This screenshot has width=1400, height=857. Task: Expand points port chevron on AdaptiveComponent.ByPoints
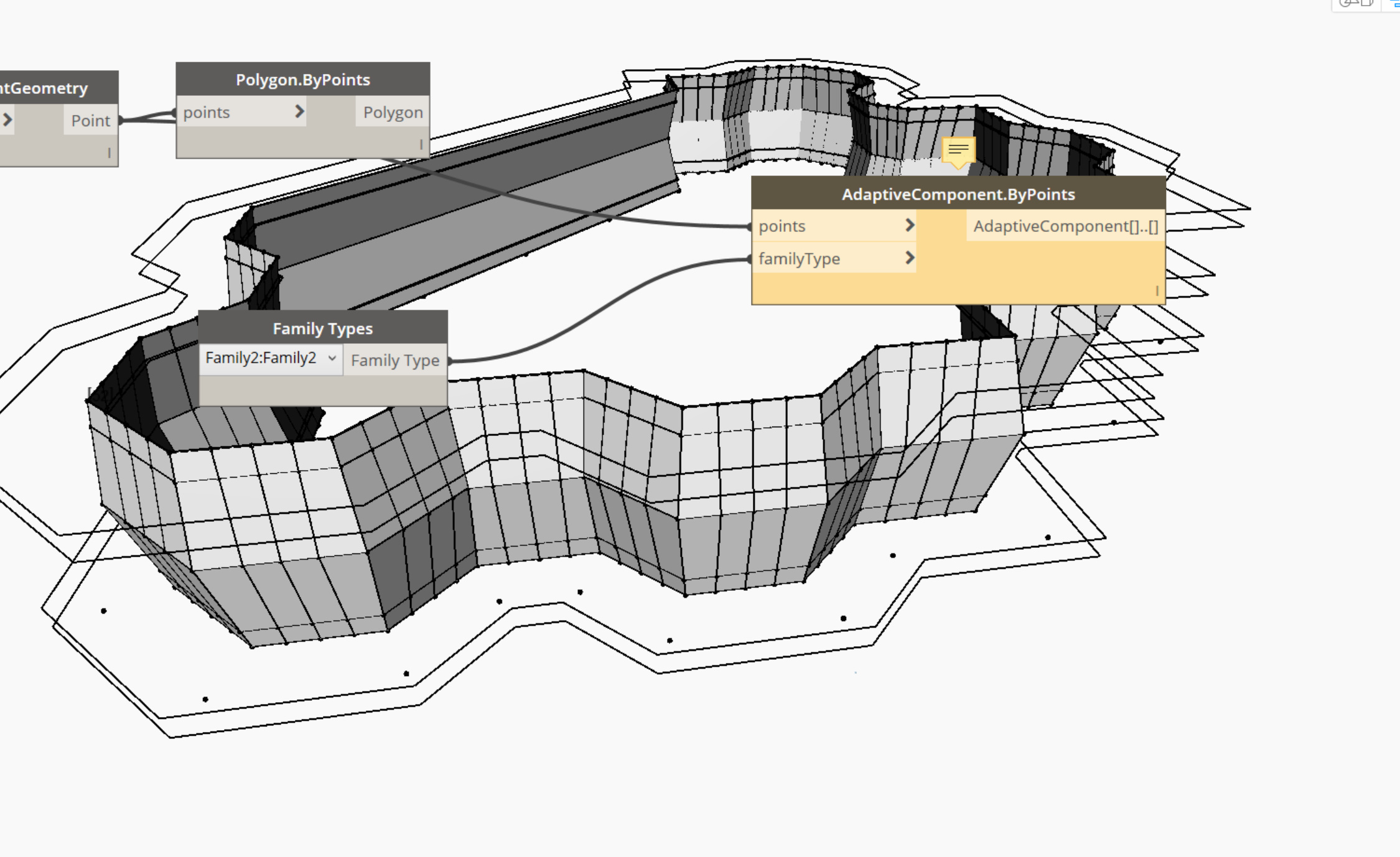[x=910, y=225]
